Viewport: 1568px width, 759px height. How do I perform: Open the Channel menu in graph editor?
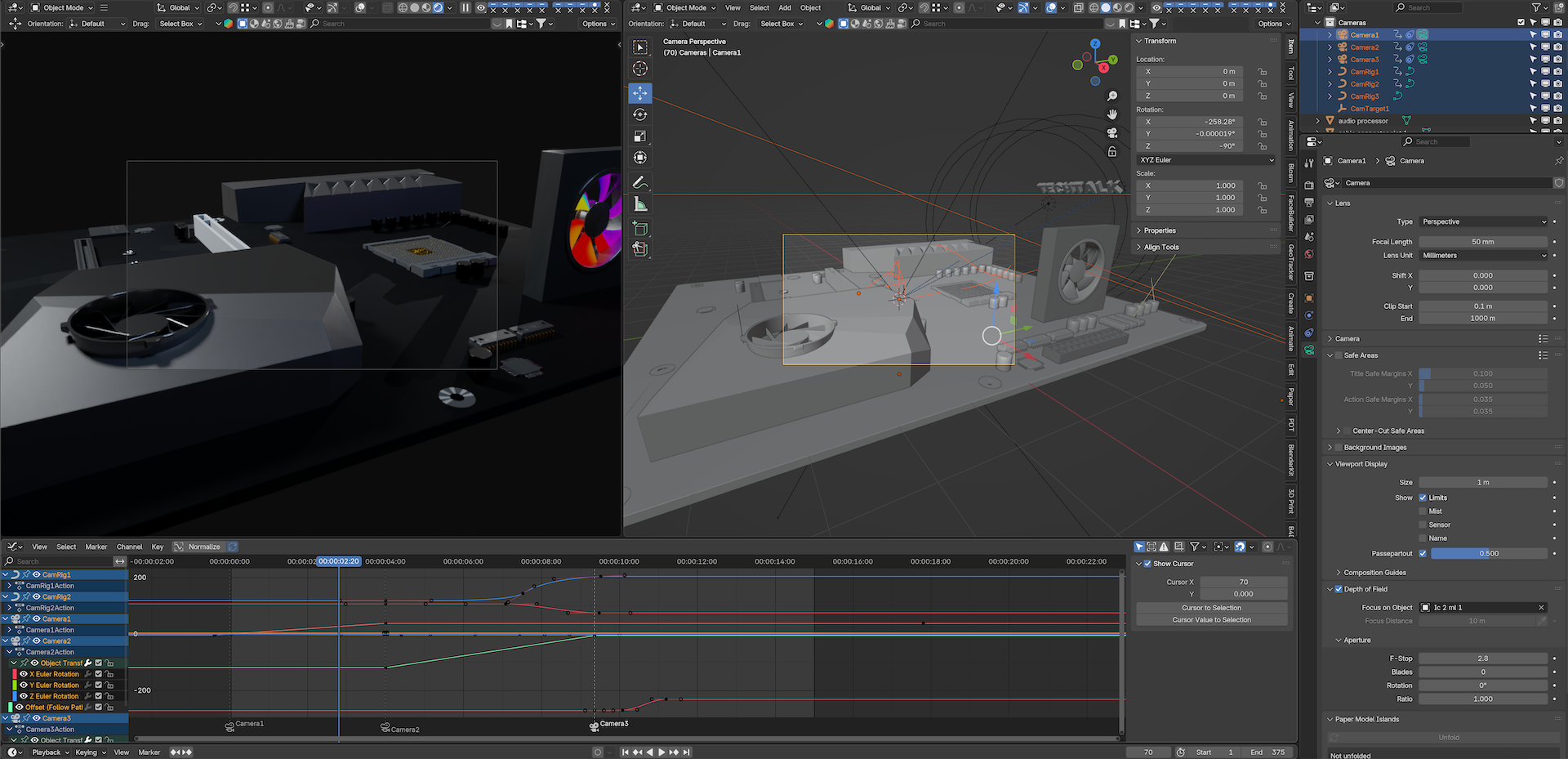pyautogui.click(x=129, y=547)
